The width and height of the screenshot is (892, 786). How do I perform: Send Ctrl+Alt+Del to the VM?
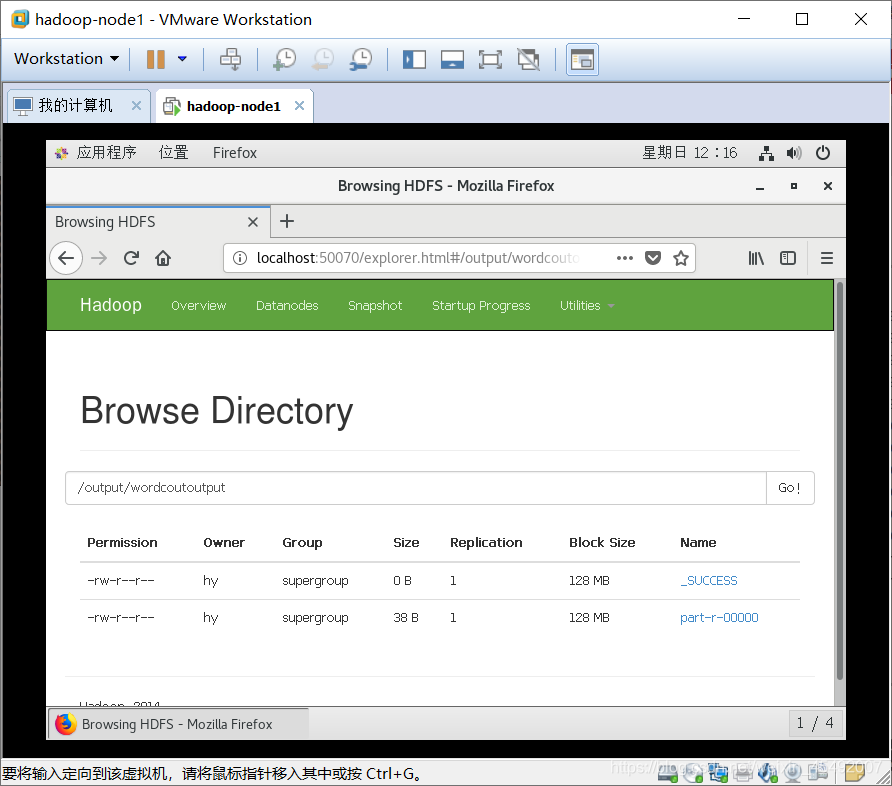coord(230,59)
